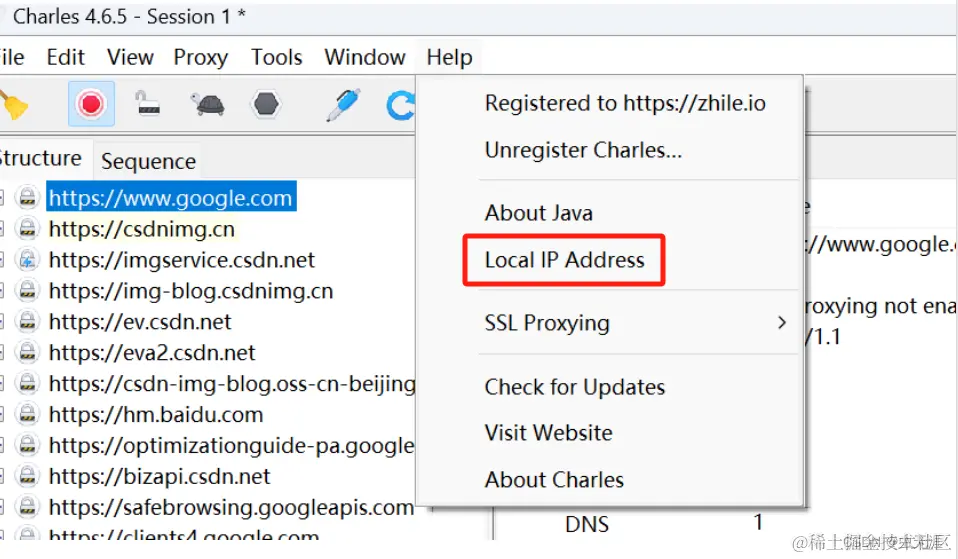Expand the www.google.com tree node
Viewport: 958px width, 559px height.
coord(2,198)
